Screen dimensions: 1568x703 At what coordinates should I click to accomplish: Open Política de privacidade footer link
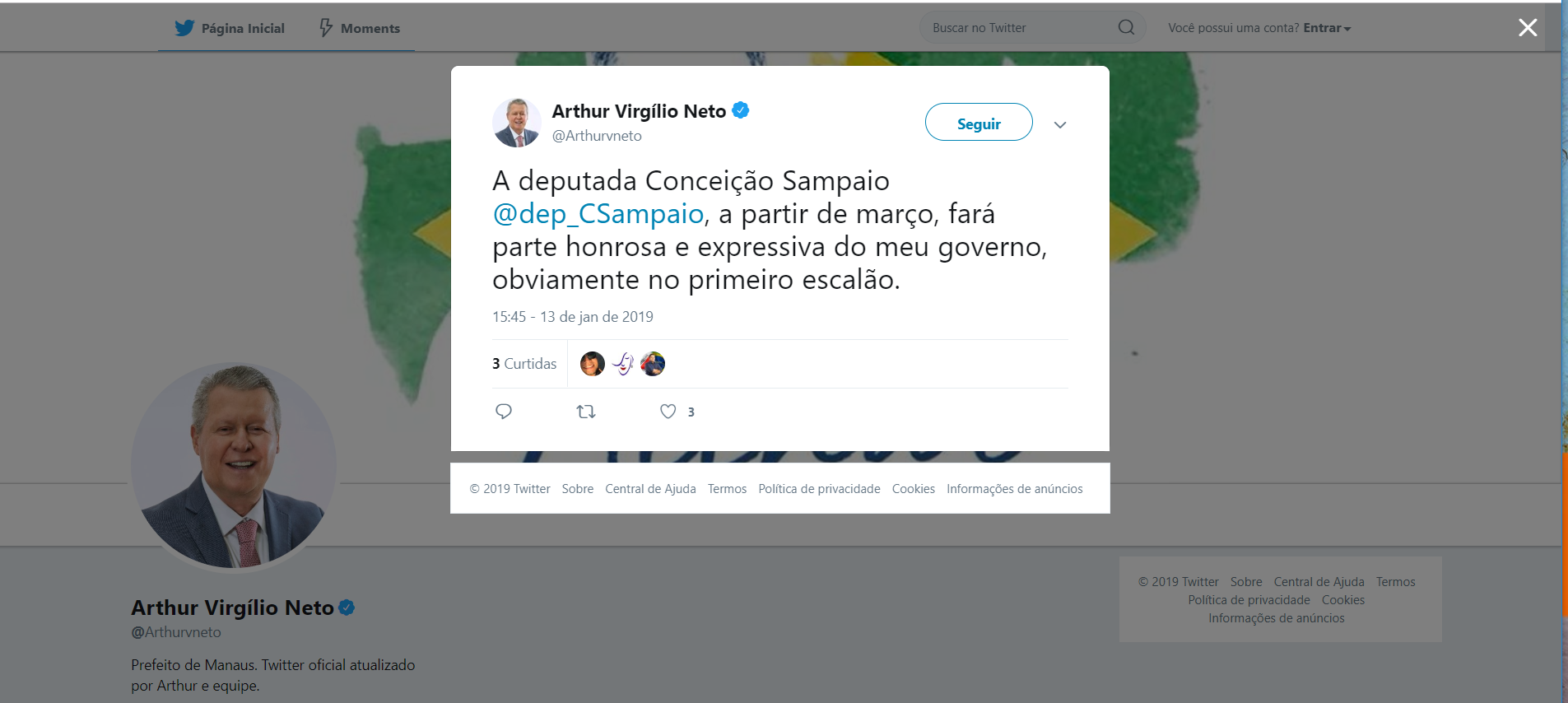(x=819, y=489)
